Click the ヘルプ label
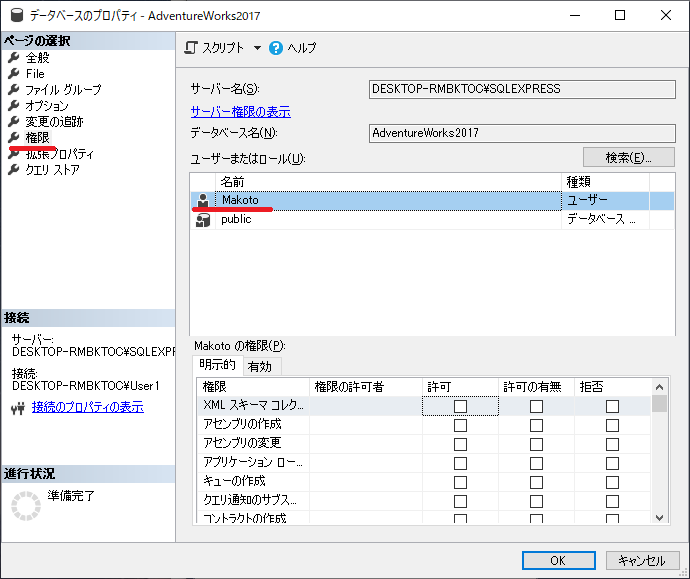Image resolution: width=690 pixels, height=579 pixels. click(302, 48)
